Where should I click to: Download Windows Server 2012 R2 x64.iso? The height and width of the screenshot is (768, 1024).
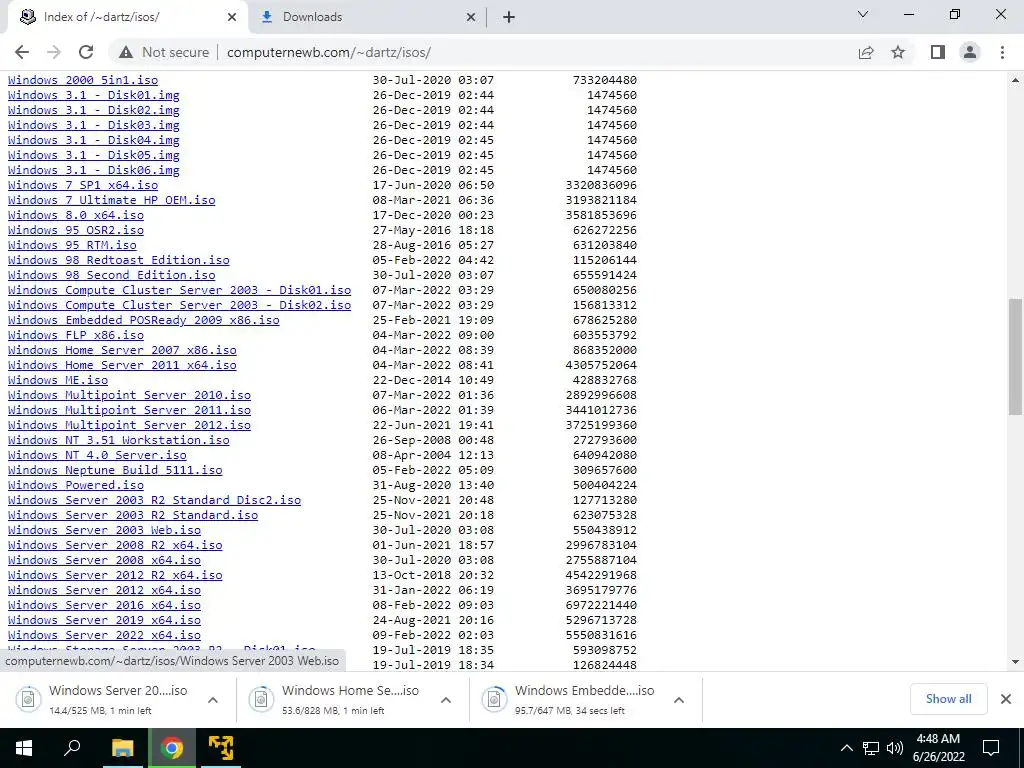(x=115, y=576)
